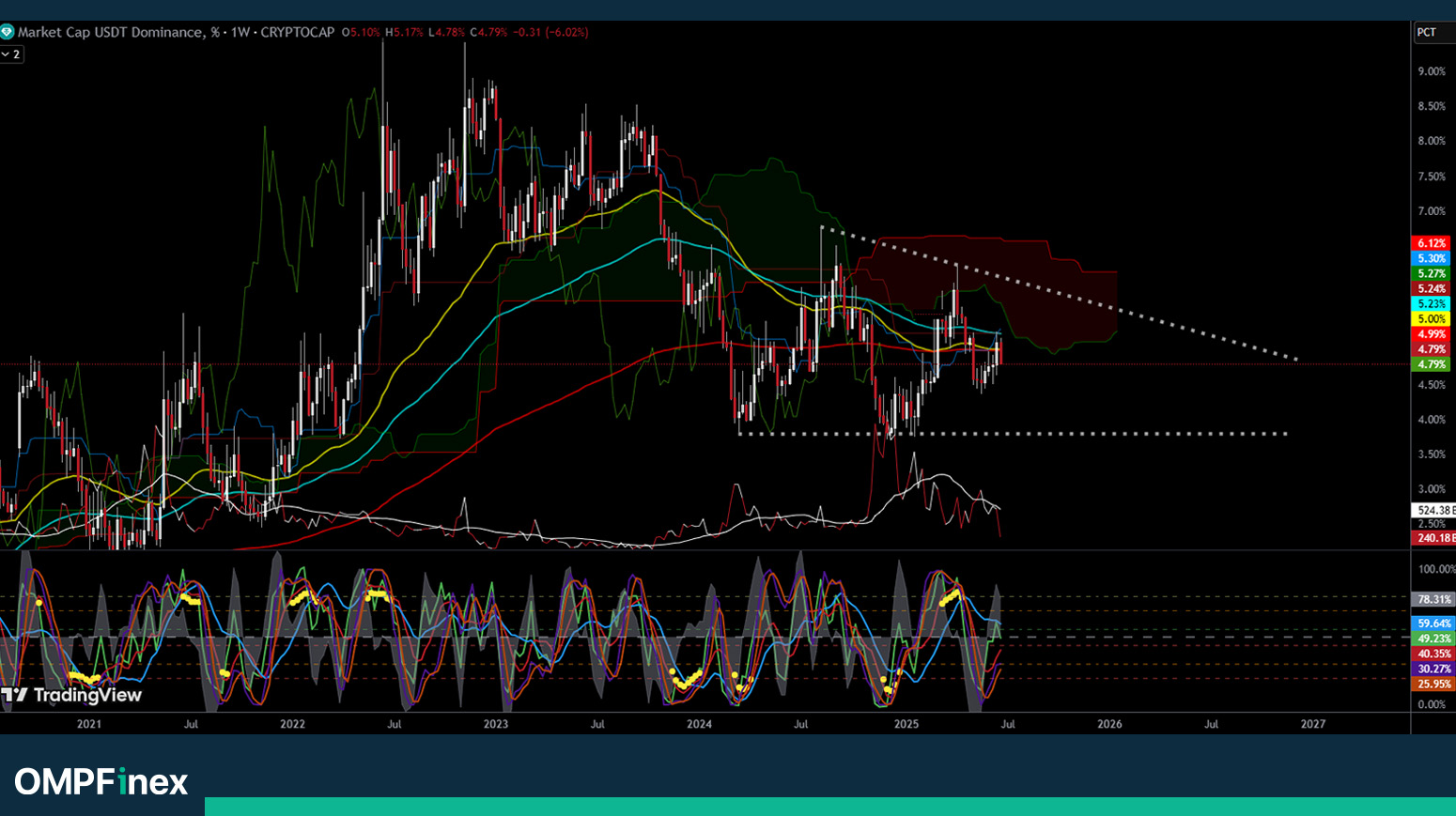Click the 9.00% tick on price axis
Image resolution: width=1456 pixels, height=816 pixels.
[x=1432, y=71]
